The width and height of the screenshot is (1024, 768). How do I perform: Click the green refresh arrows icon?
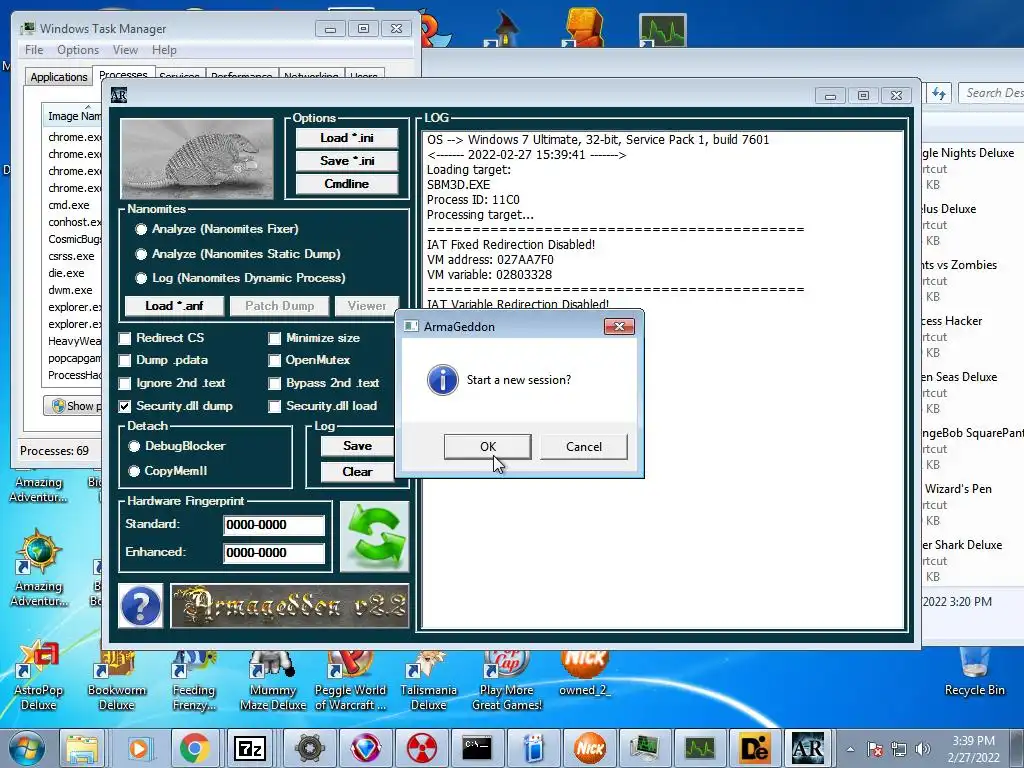[374, 537]
